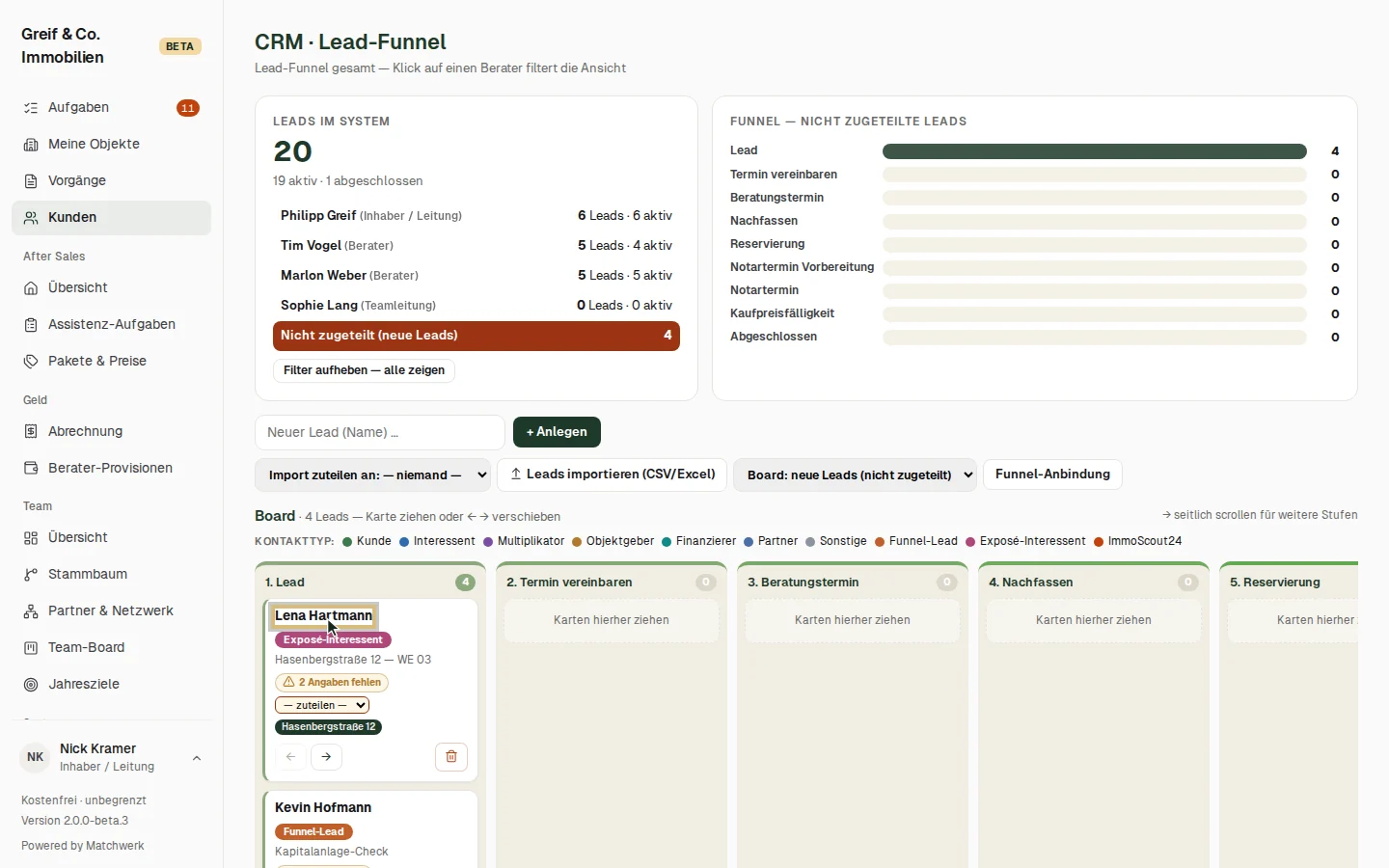The image size is (1389, 868).
Task: Click the Berater-Provisionen wallet icon
Action: tap(31, 469)
